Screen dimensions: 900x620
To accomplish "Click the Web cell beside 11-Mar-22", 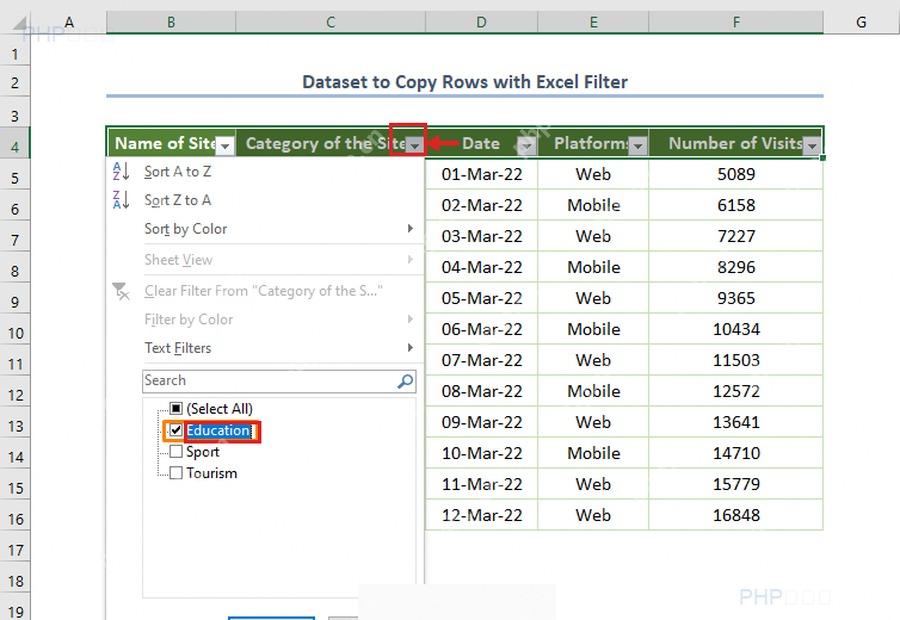I will pyautogui.click(x=593, y=484).
